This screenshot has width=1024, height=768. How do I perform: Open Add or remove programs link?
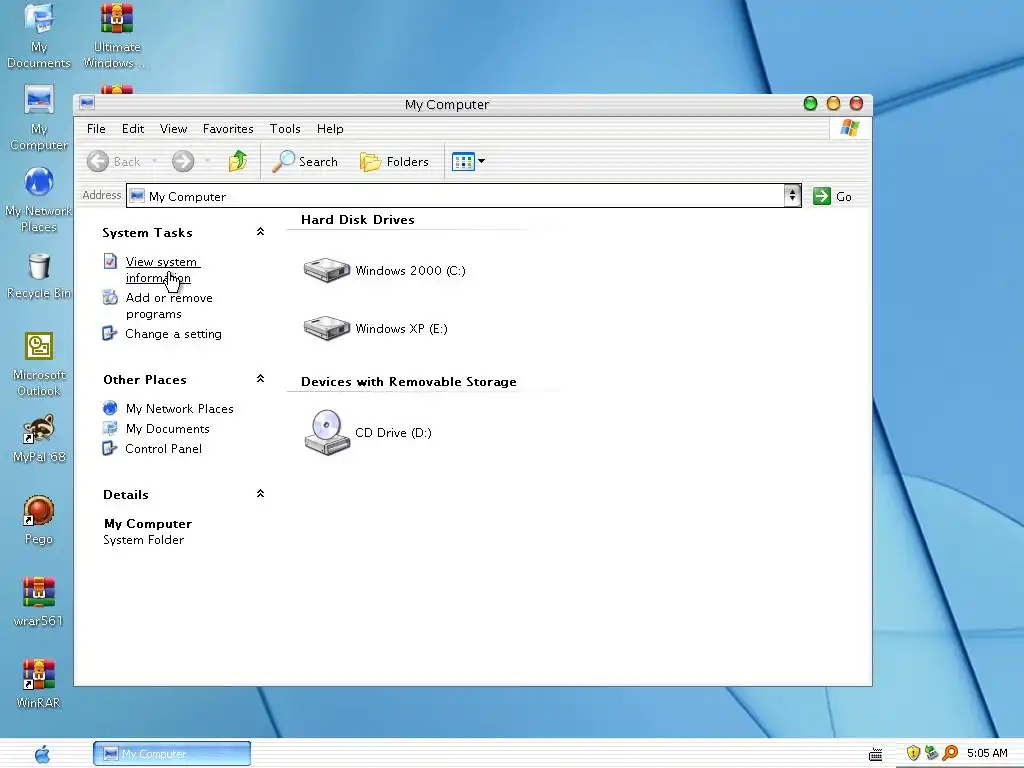point(169,306)
